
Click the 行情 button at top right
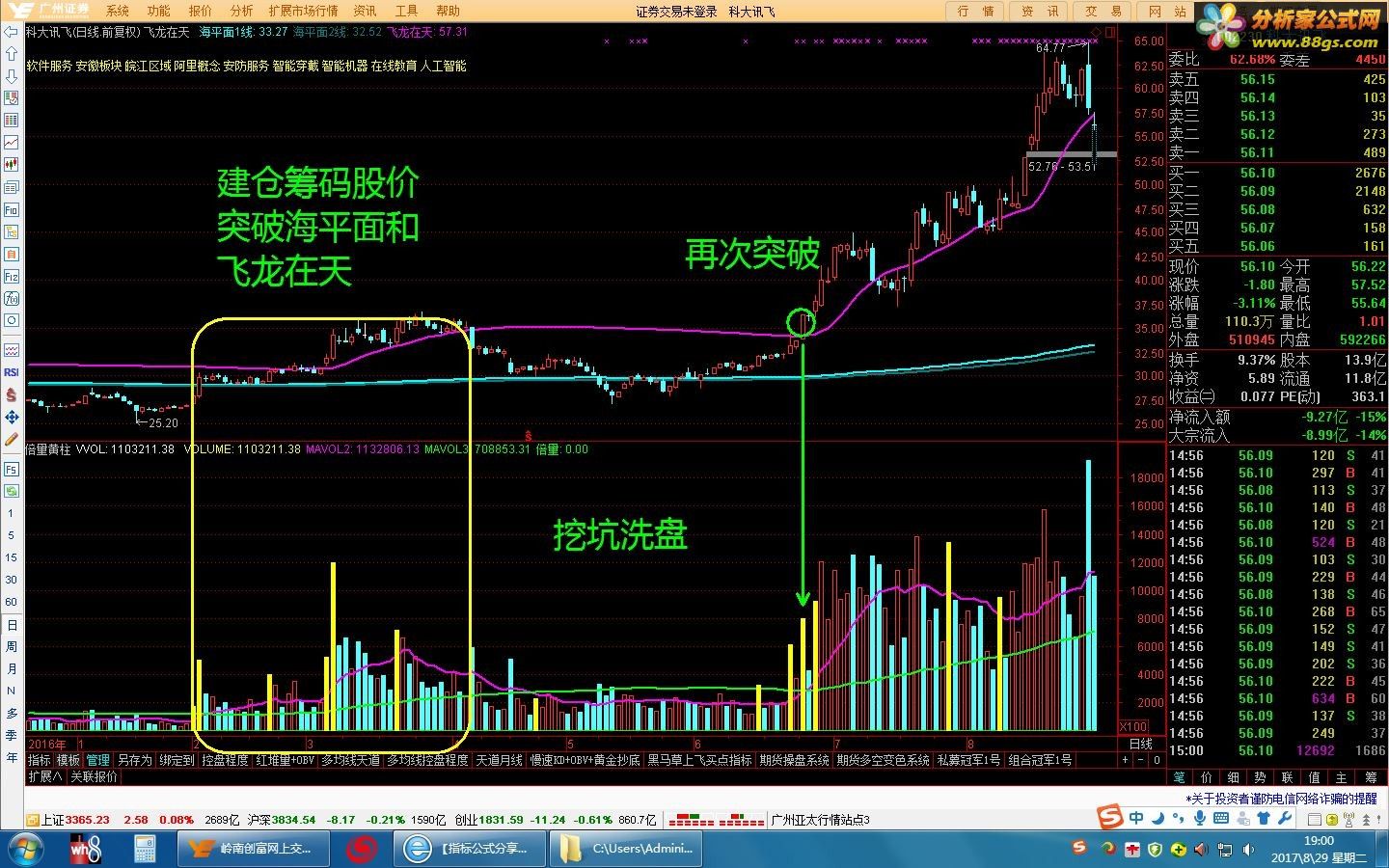976,11
